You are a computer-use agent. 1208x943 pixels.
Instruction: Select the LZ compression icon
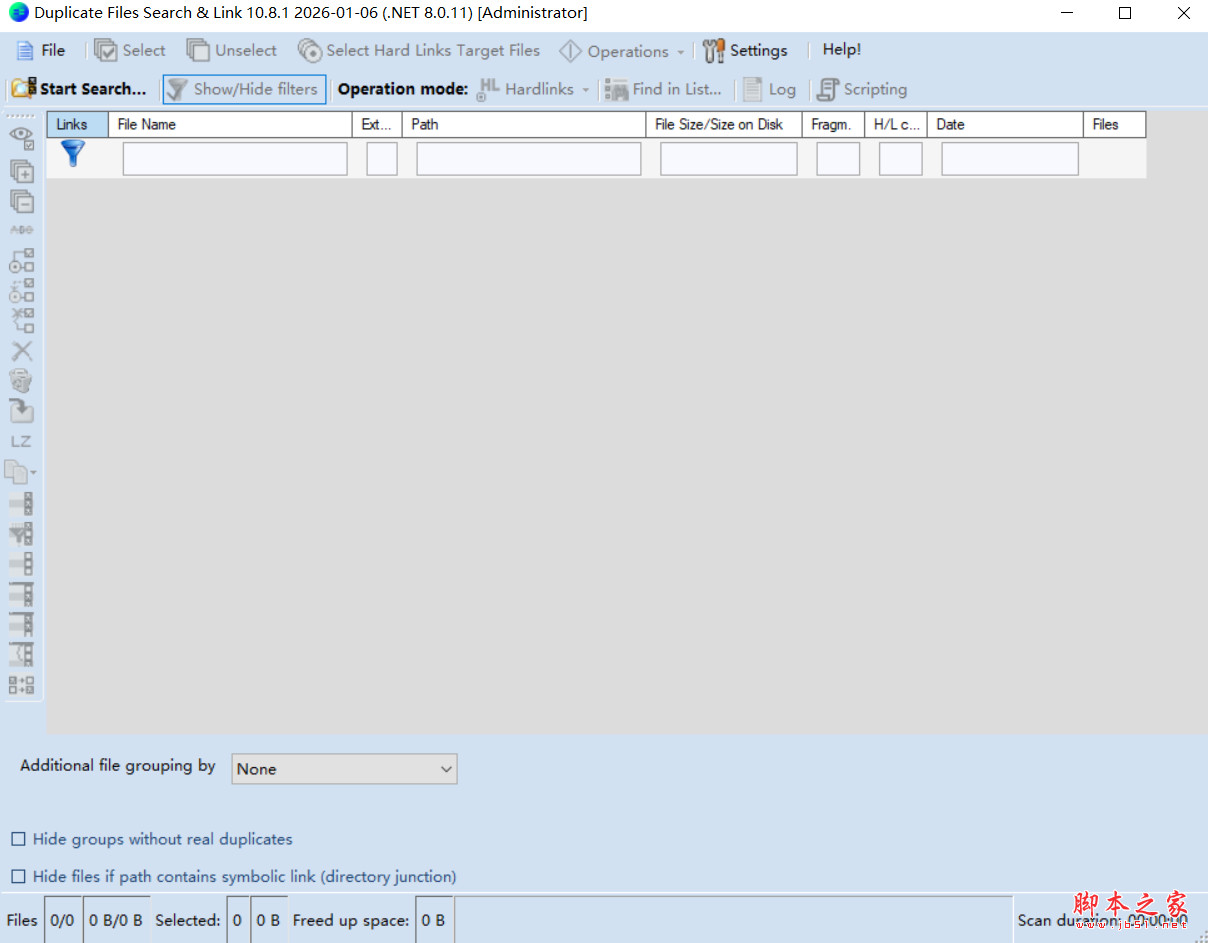[22, 441]
